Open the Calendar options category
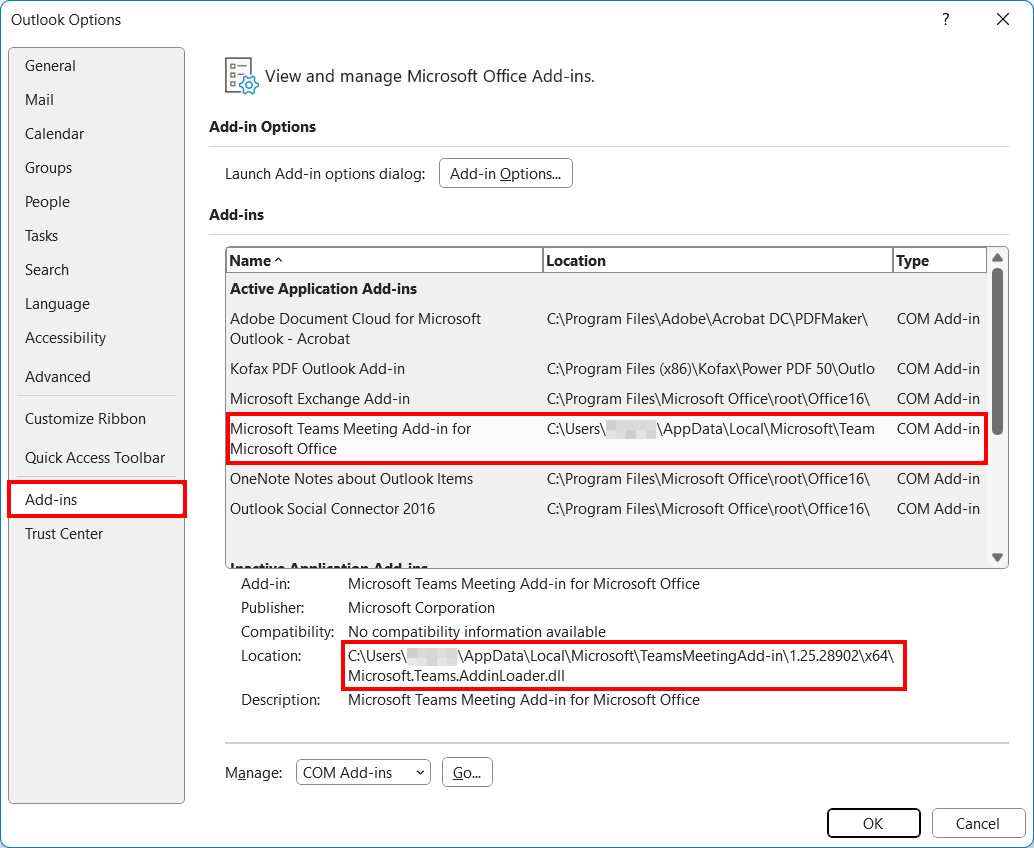This screenshot has width=1034, height=848. tap(54, 134)
